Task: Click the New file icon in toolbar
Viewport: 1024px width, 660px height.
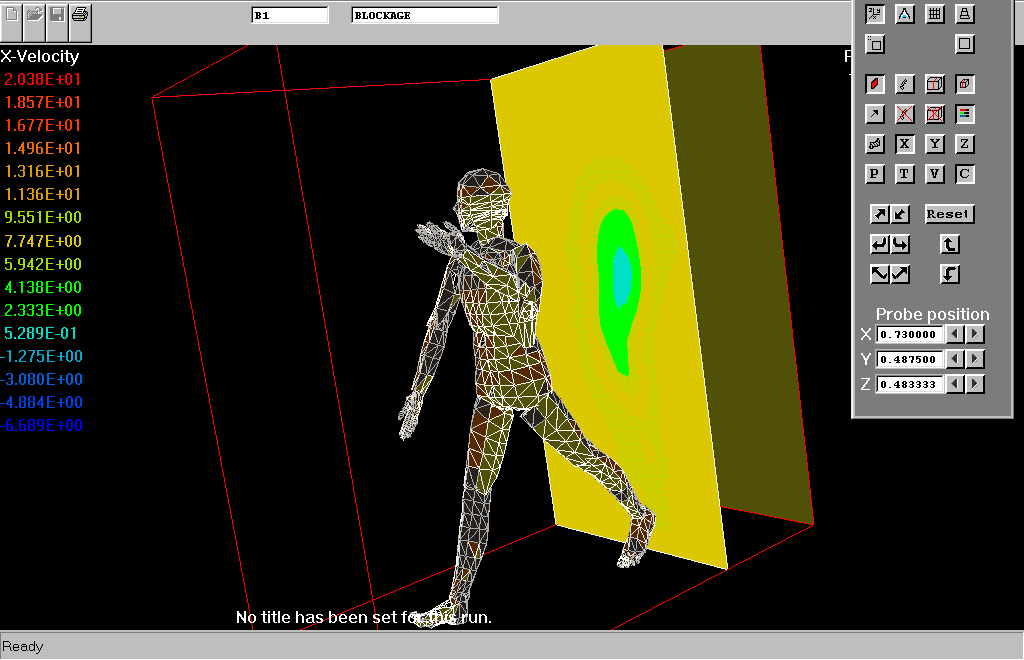Action: coord(12,15)
